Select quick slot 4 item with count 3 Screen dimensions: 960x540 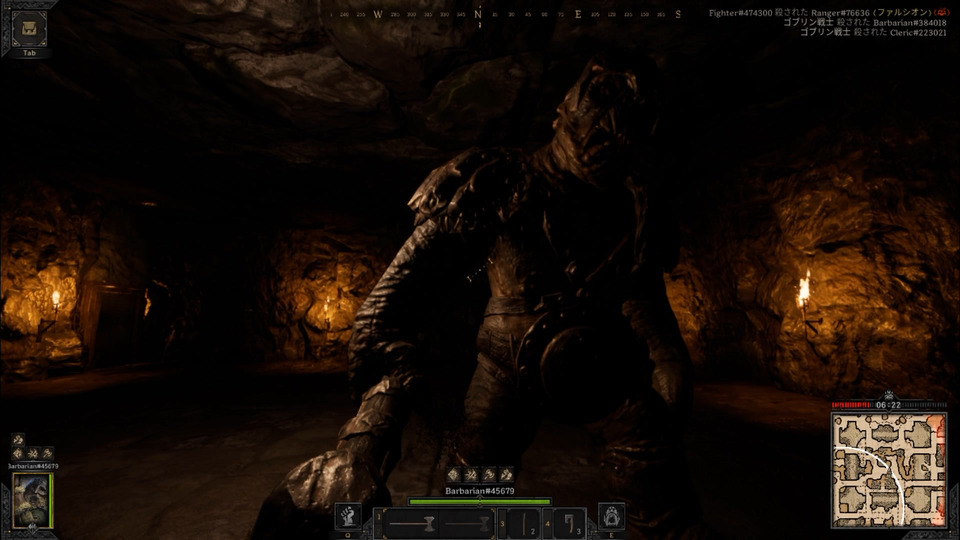click(x=569, y=524)
